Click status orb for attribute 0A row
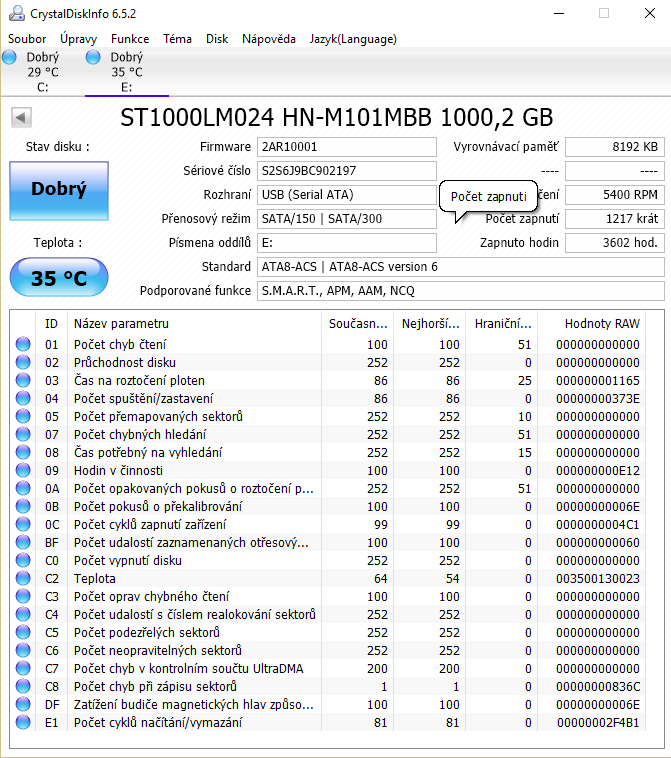 click(x=23, y=488)
